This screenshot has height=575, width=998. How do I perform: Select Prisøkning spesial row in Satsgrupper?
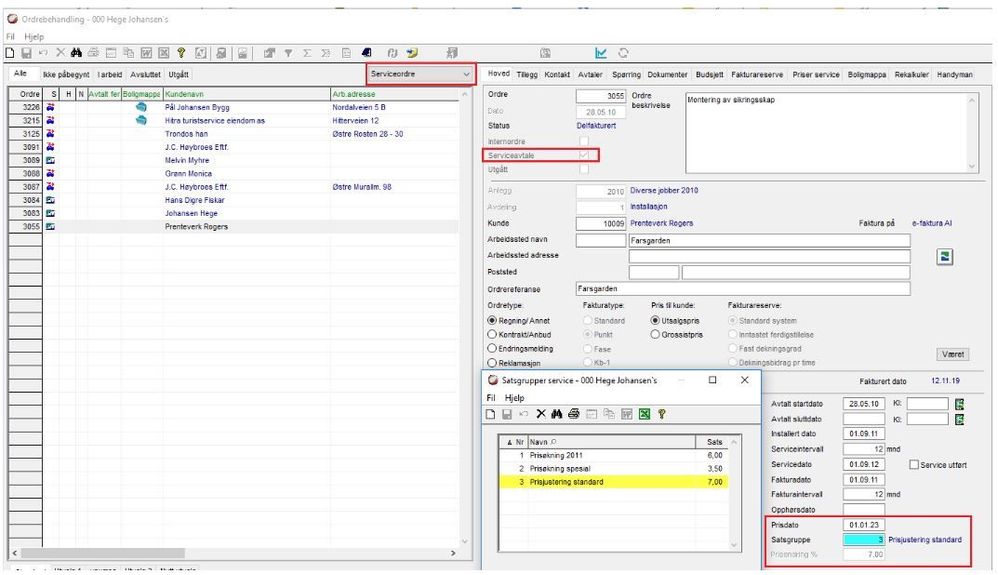(x=614, y=469)
